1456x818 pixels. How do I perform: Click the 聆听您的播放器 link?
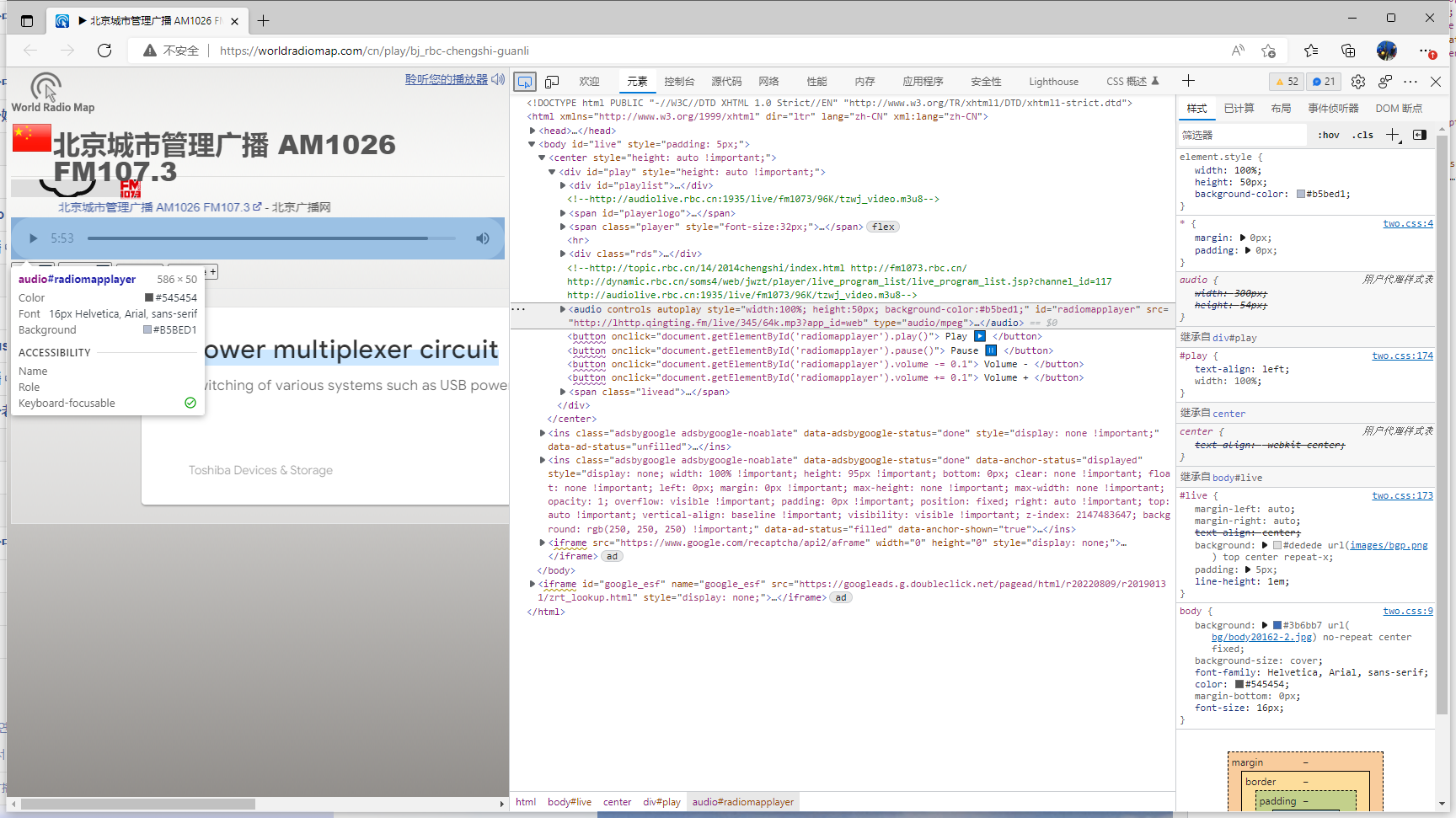pyautogui.click(x=446, y=79)
